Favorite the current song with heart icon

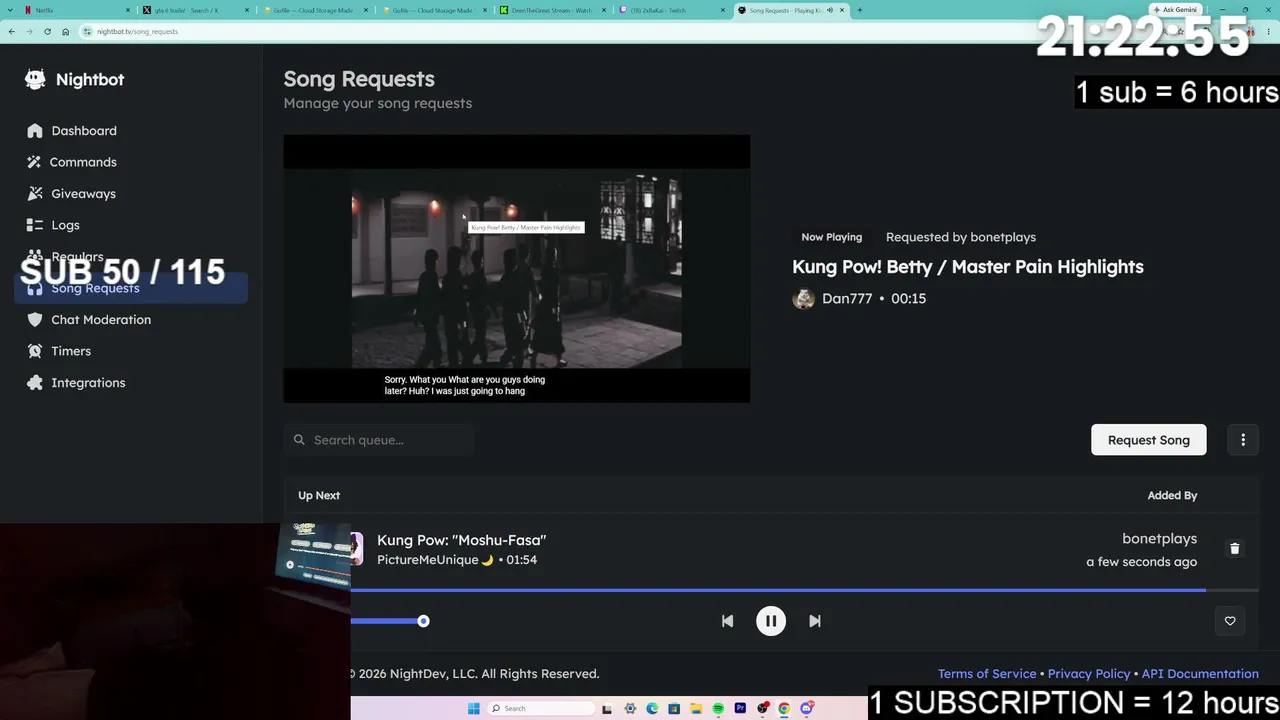1230,621
